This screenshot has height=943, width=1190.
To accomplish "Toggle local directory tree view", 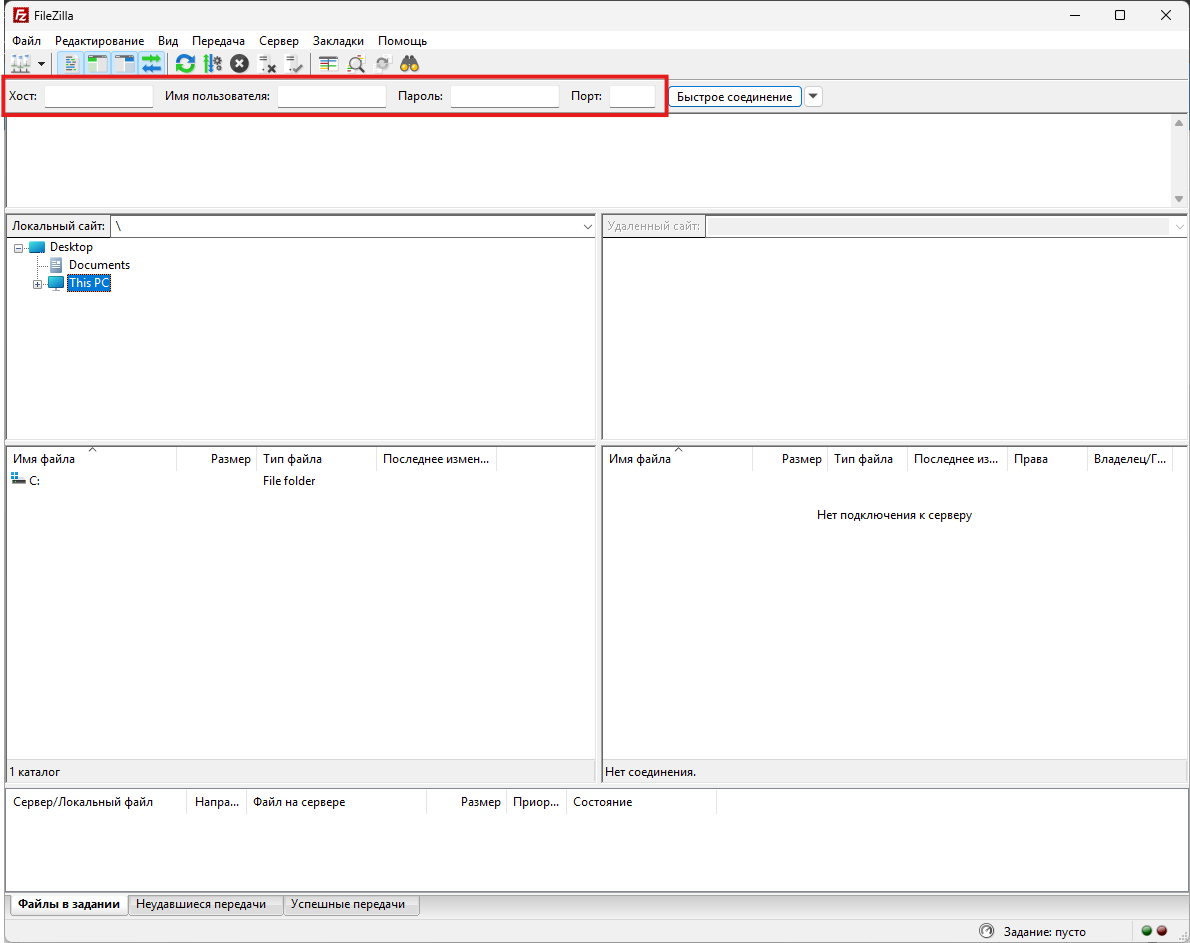I will tap(97, 64).
